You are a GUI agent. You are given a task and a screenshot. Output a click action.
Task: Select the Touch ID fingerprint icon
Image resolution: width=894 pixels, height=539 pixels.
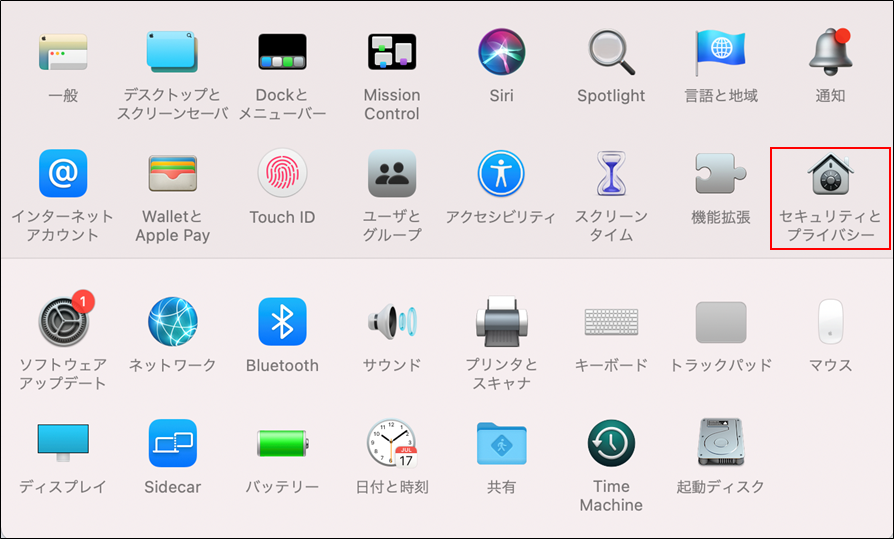282,174
